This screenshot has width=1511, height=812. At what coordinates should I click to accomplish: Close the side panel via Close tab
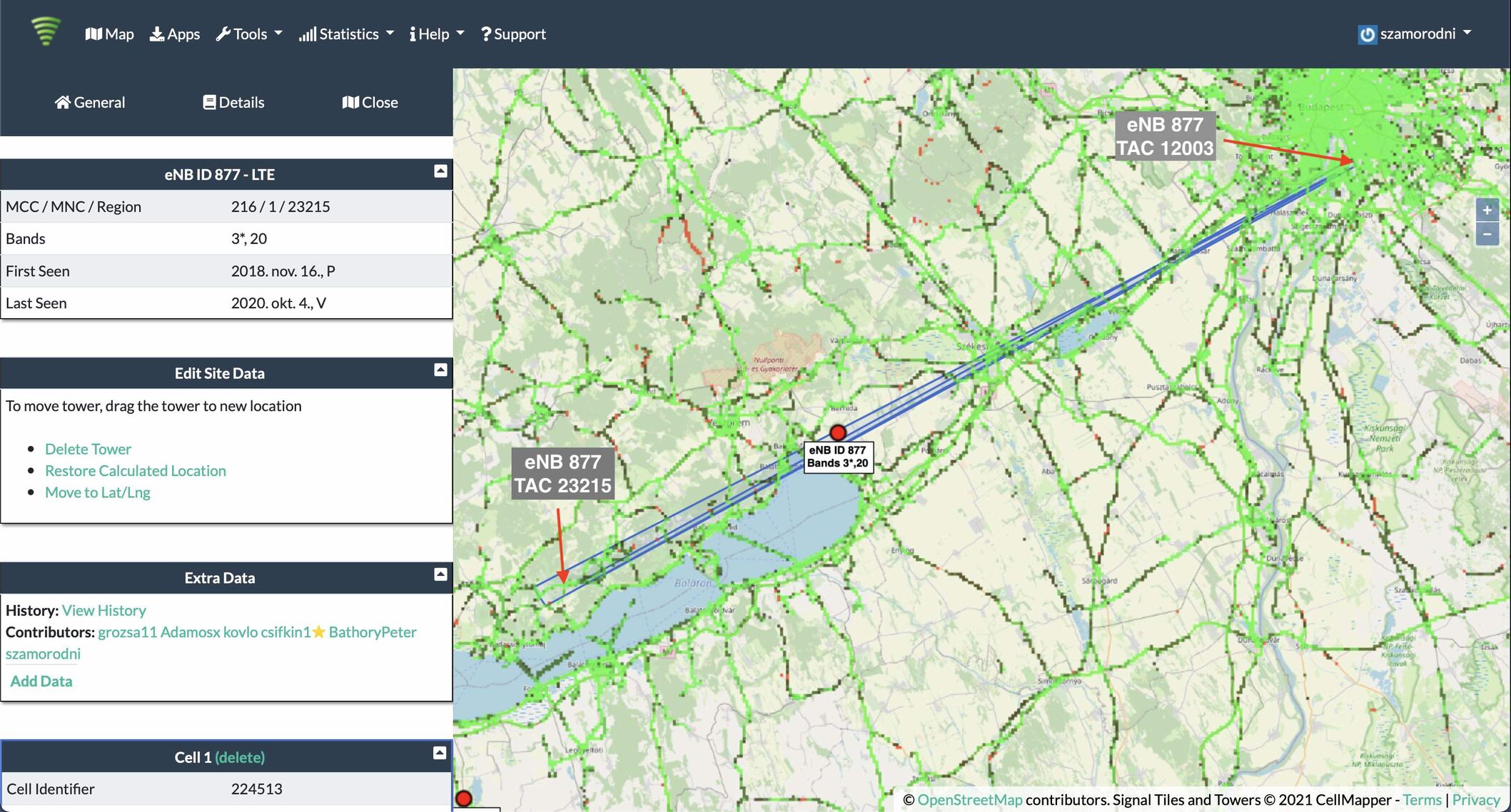[370, 102]
